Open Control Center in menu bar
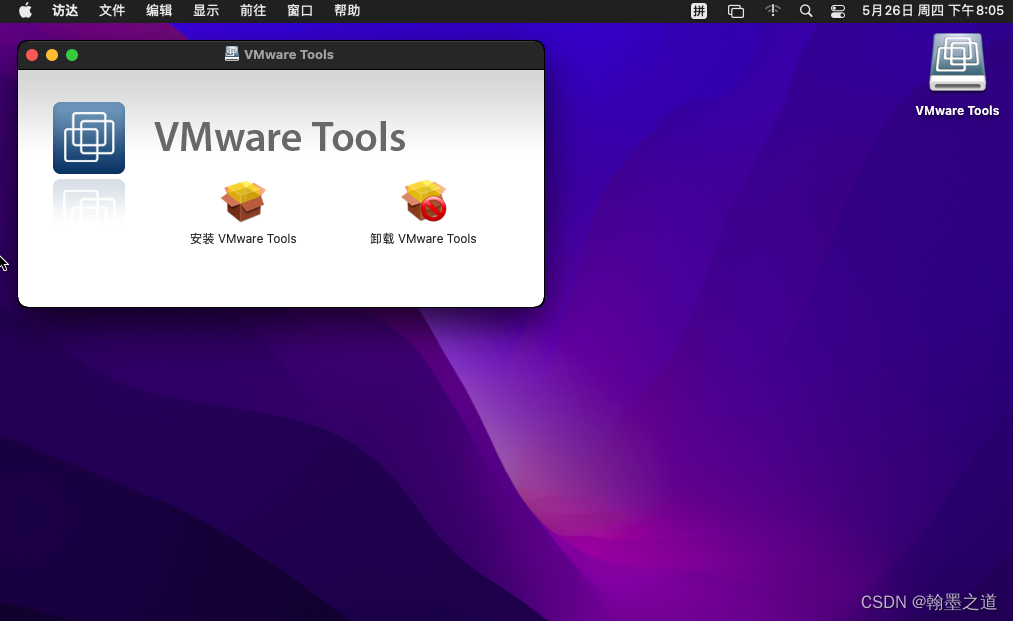The image size is (1013, 621). (838, 11)
